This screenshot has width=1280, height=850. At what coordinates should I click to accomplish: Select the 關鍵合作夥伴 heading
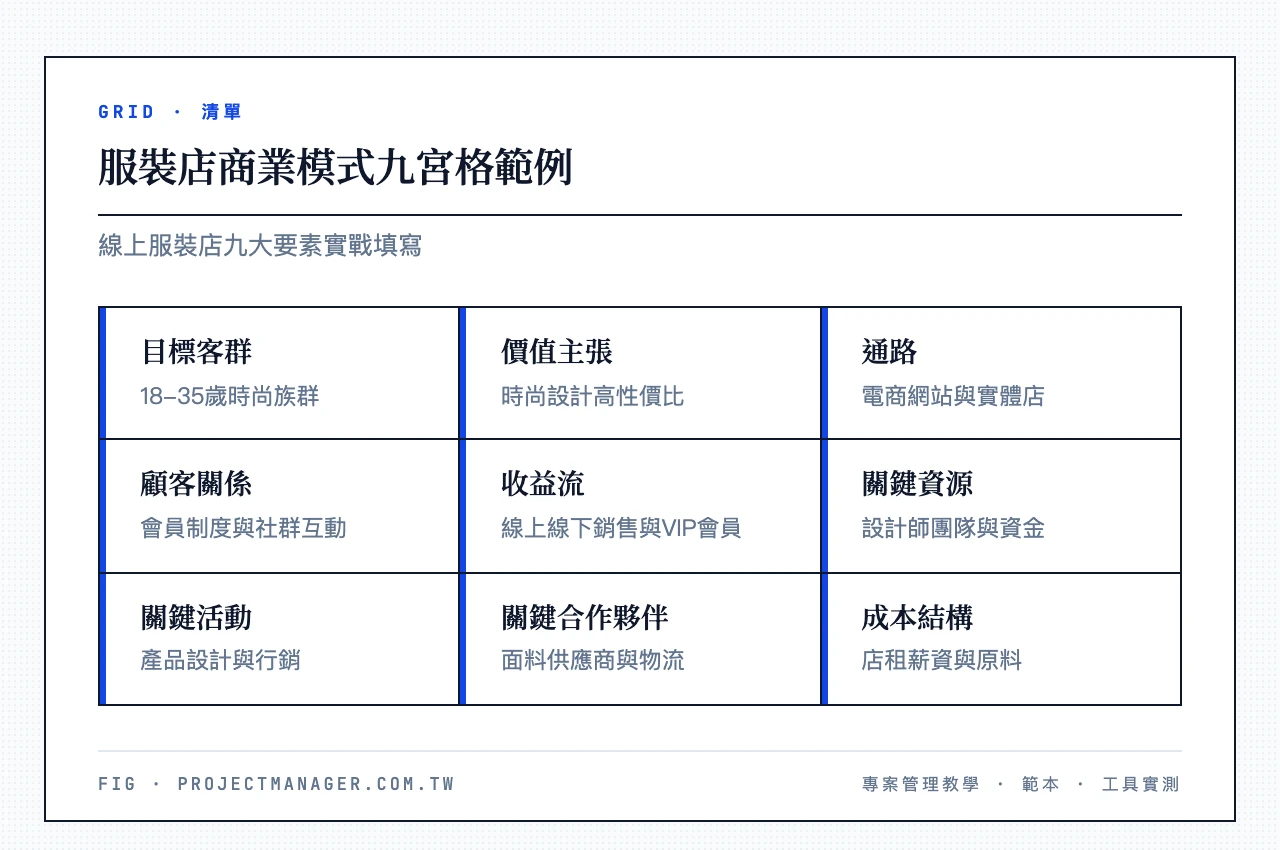pyautogui.click(x=585, y=617)
